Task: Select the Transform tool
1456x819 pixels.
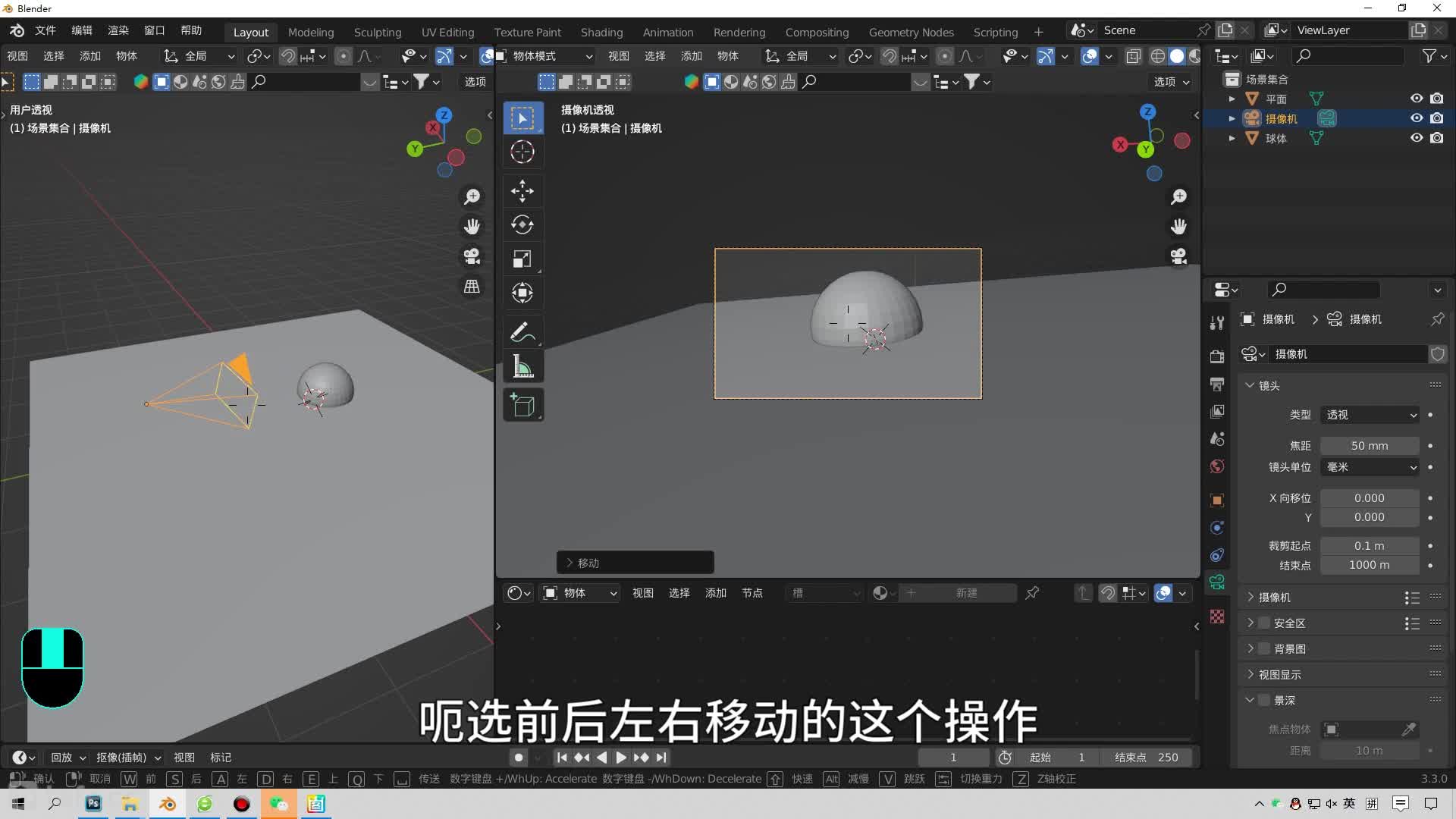Action: pyautogui.click(x=522, y=292)
